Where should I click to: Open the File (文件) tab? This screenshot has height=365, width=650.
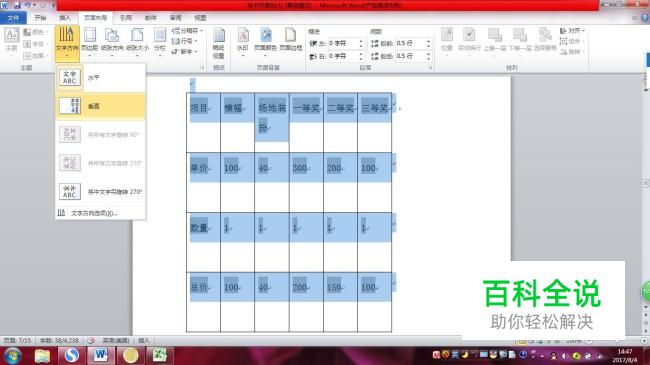point(13,18)
